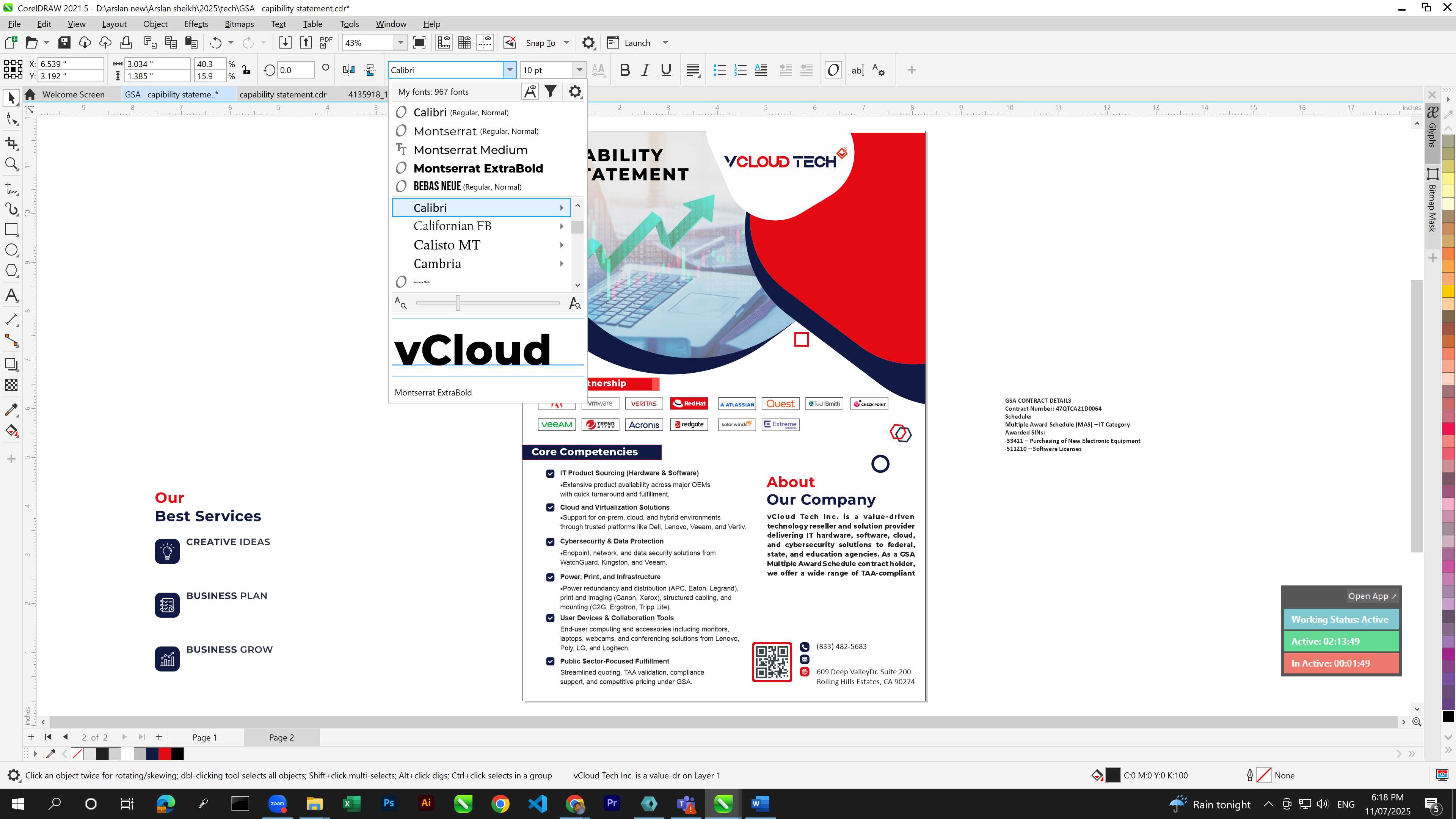Select the Artistic Media tool
1456x819 pixels.
(x=11, y=209)
